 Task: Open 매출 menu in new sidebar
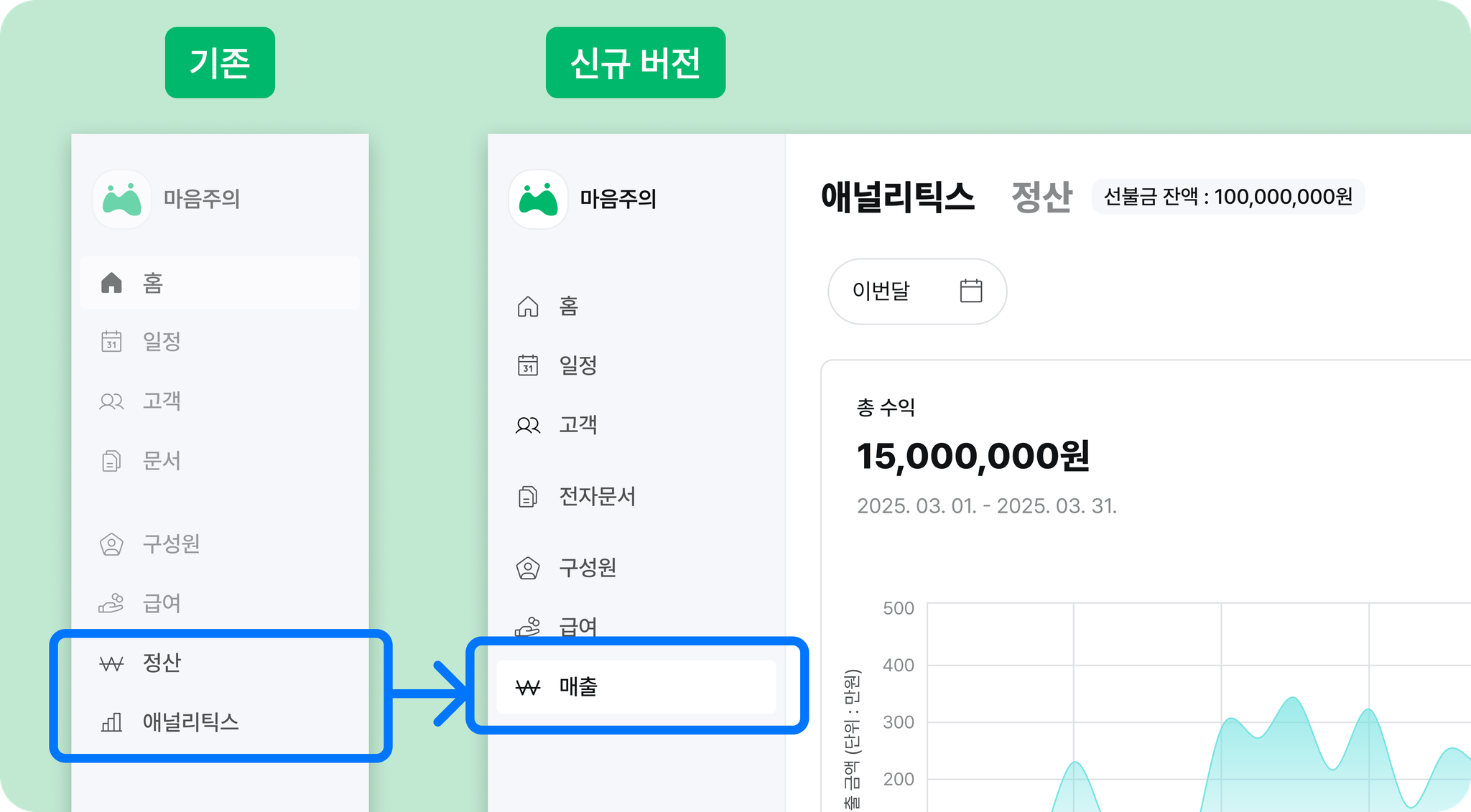(636, 687)
